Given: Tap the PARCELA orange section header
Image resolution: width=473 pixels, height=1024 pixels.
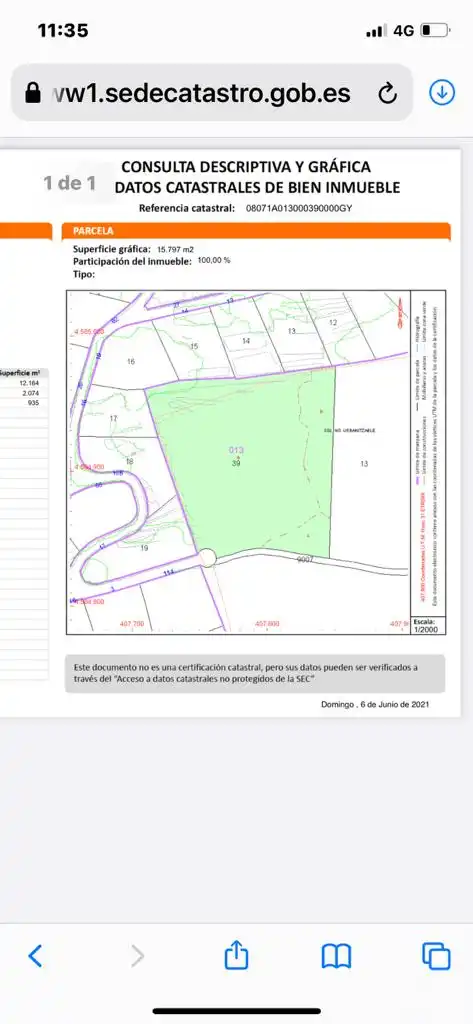Looking at the screenshot, I should pyautogui.click(x=256, y=231).
